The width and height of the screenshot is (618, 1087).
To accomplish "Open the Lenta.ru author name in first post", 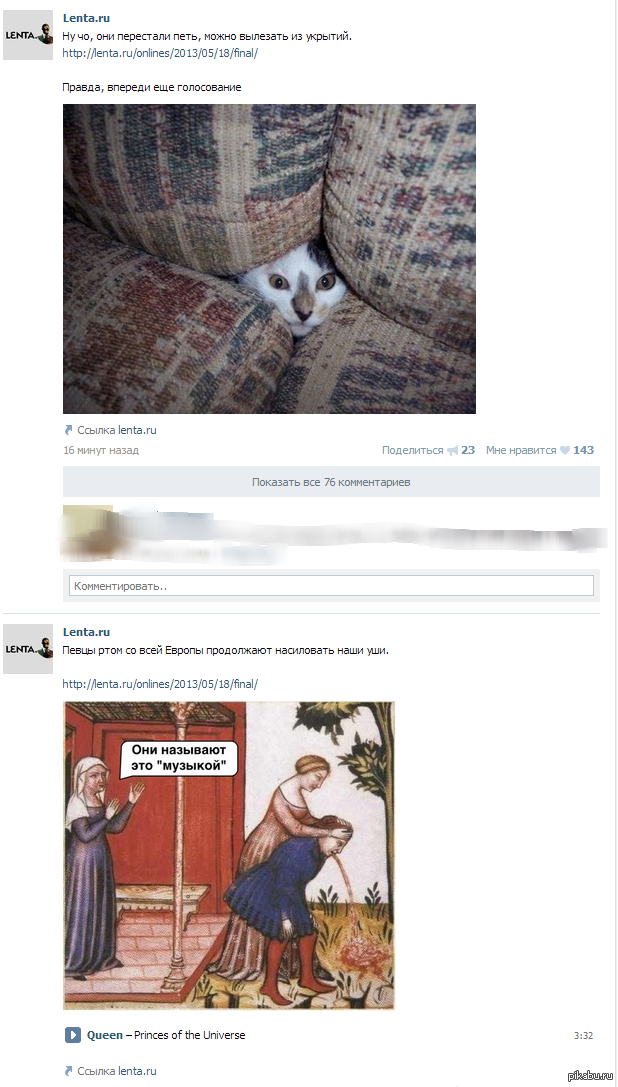I will click(86, 18).
